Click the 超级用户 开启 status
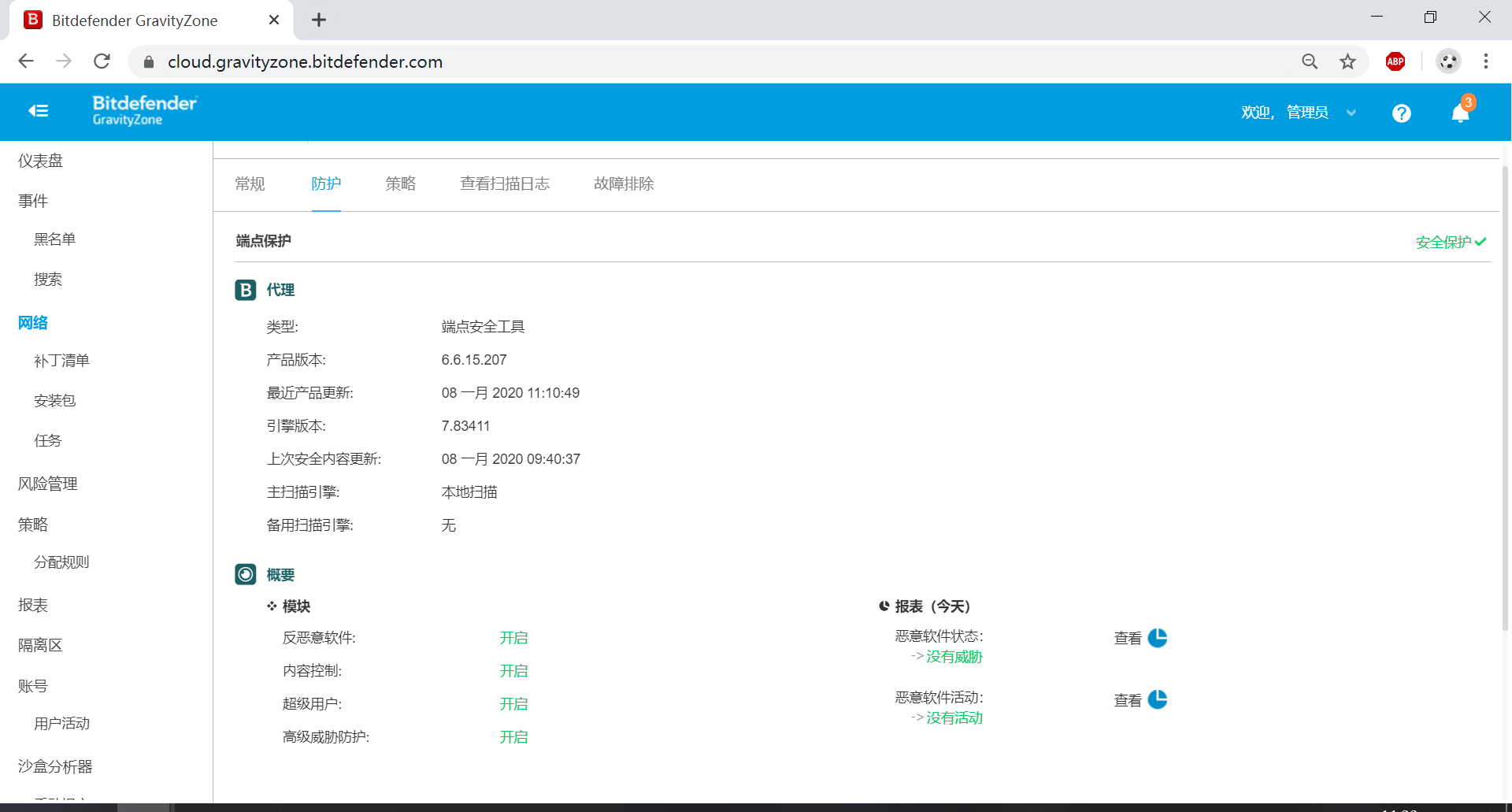The height and width of the screenshot is (812, 1512). (513, 704)
